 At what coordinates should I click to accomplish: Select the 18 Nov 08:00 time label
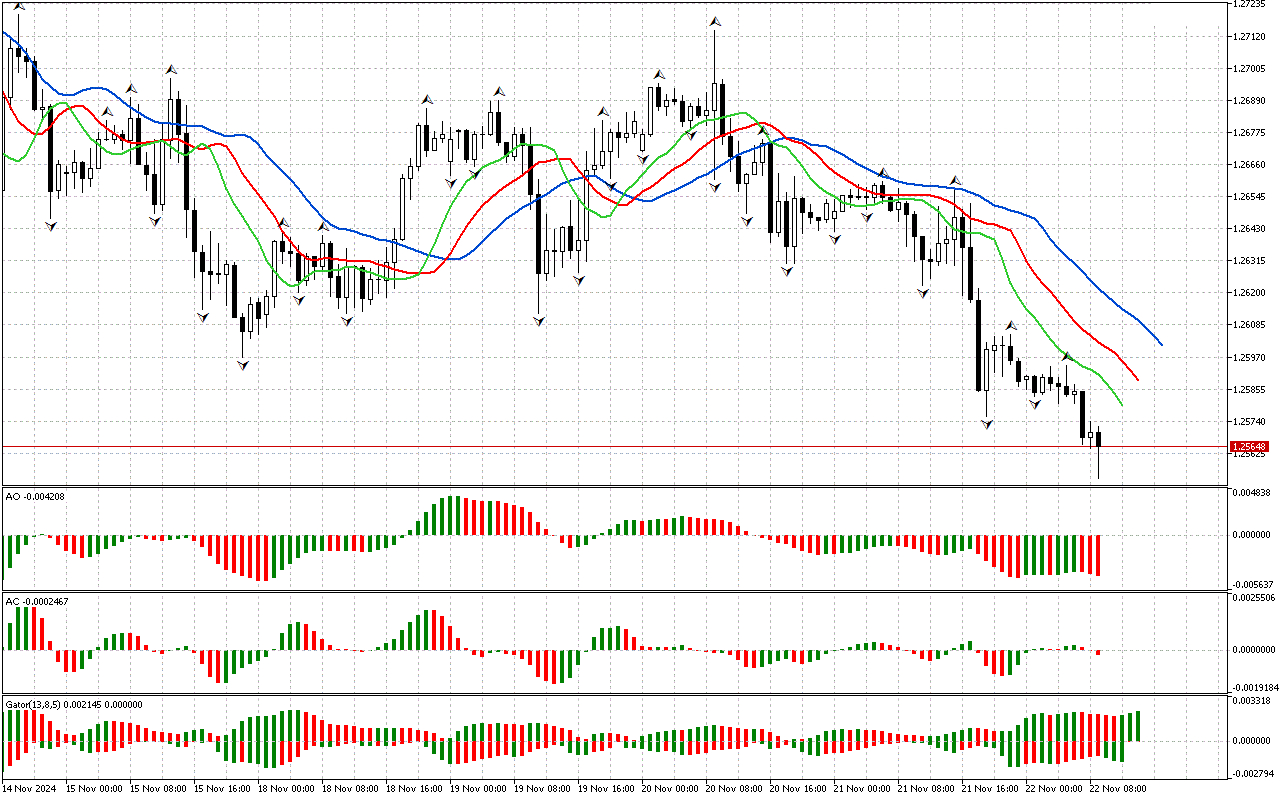pos(350,789)
